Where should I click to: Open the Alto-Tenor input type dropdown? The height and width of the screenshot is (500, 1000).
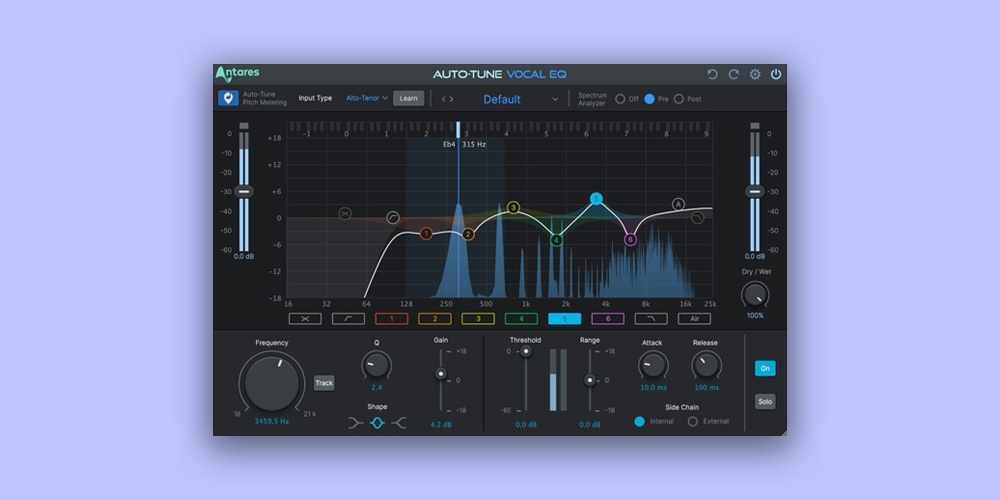click(x=366, y=98)
